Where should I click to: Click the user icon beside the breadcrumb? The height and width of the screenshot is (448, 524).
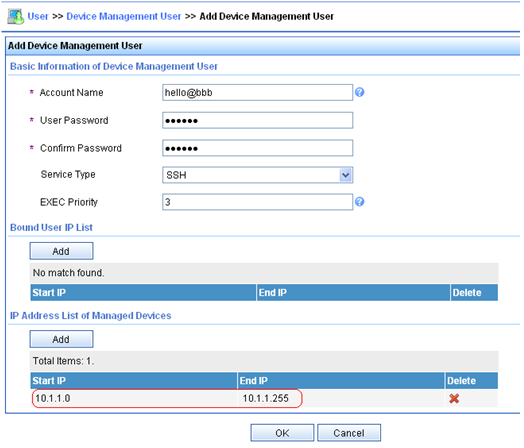[x=15, y=17]
